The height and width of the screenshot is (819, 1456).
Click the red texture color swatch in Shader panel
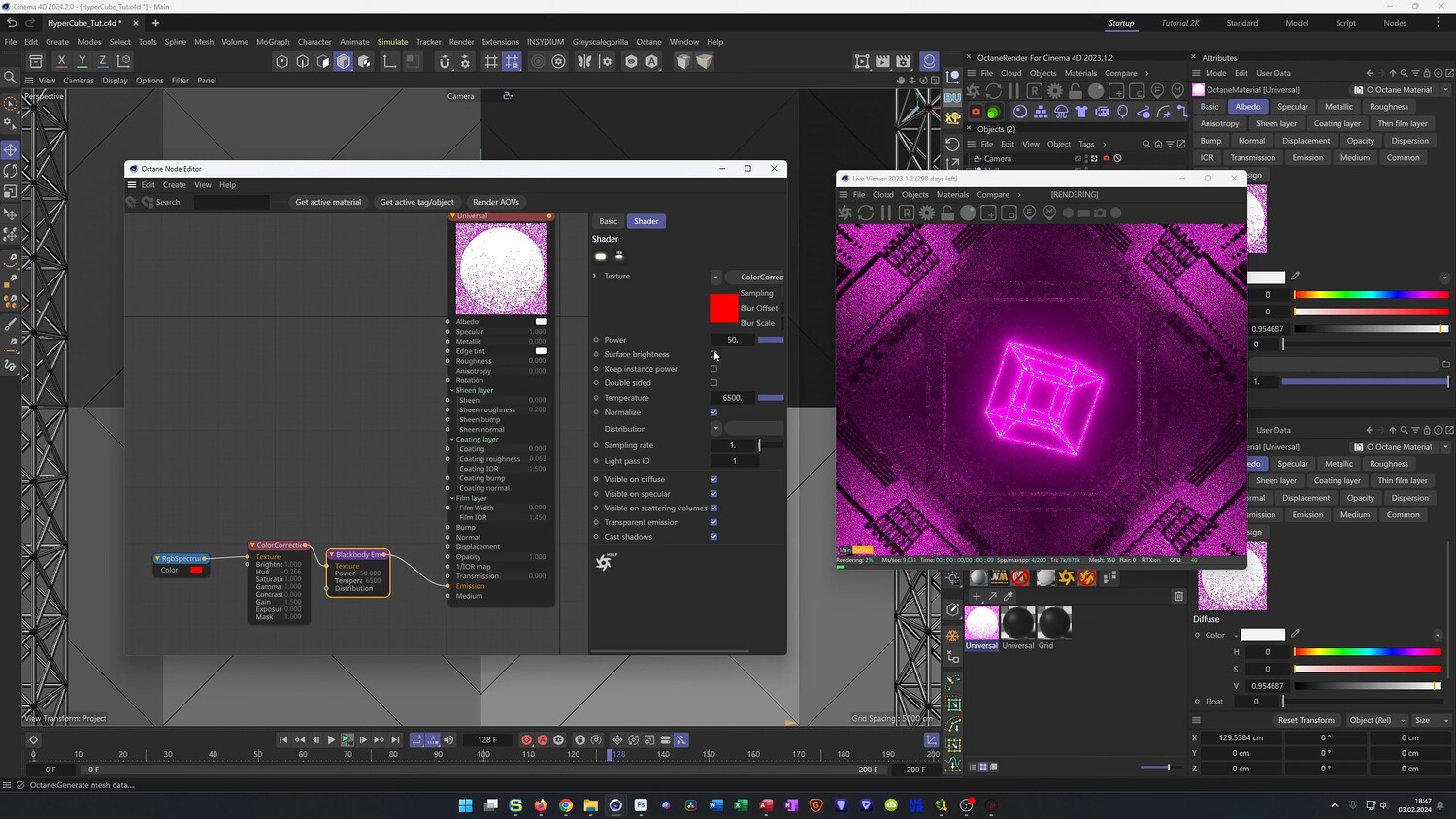(x=723, y=308)
